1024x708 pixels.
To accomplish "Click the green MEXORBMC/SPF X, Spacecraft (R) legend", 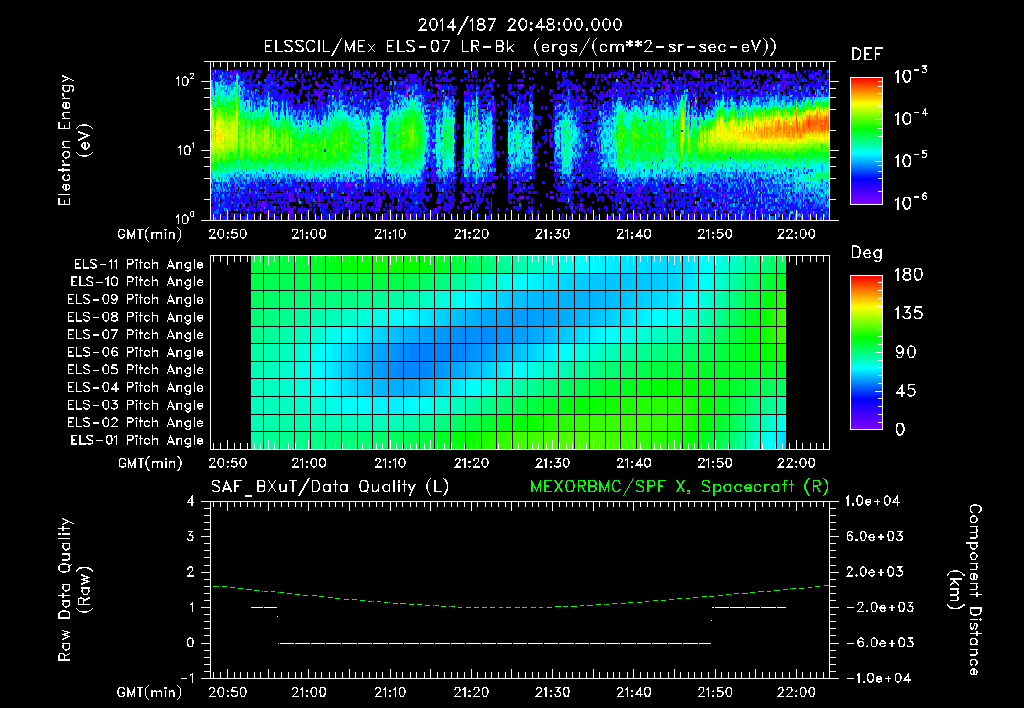I will click(679, 487).
